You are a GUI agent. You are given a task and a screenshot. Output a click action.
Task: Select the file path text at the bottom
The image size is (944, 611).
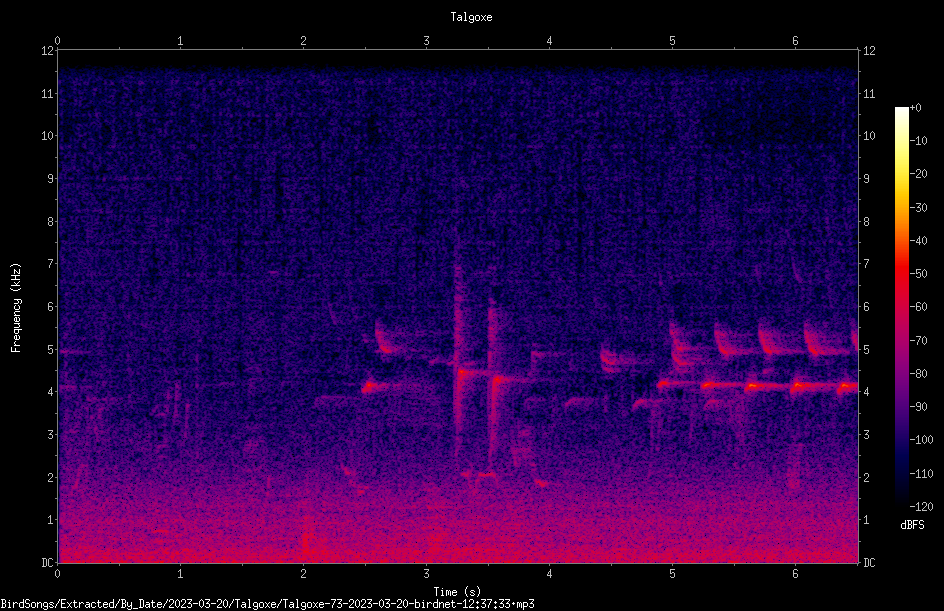(267, 604)
